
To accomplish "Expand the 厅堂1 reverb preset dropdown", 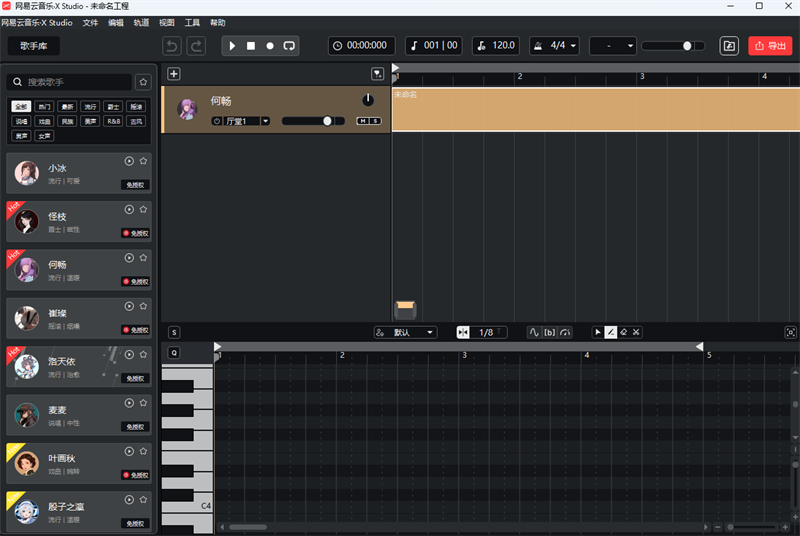I will point(266,121).
